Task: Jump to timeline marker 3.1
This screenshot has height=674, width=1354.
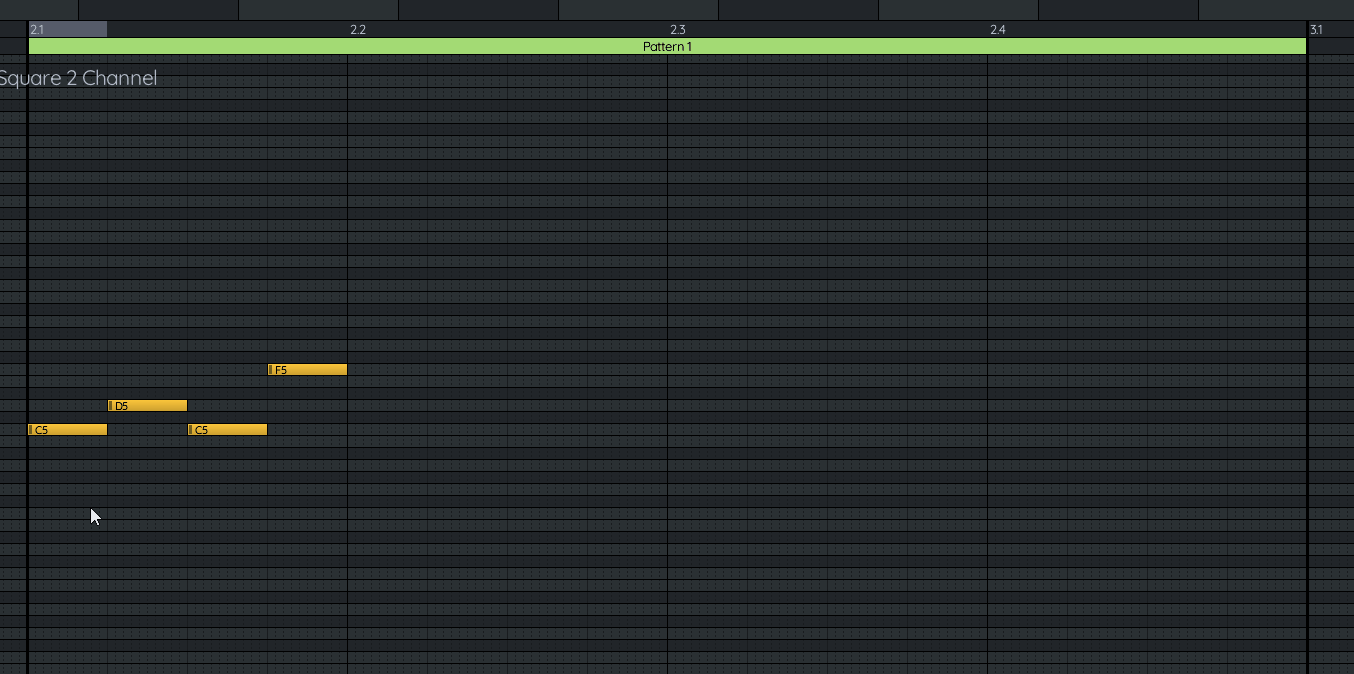Action: click(x=1316, y=30)
